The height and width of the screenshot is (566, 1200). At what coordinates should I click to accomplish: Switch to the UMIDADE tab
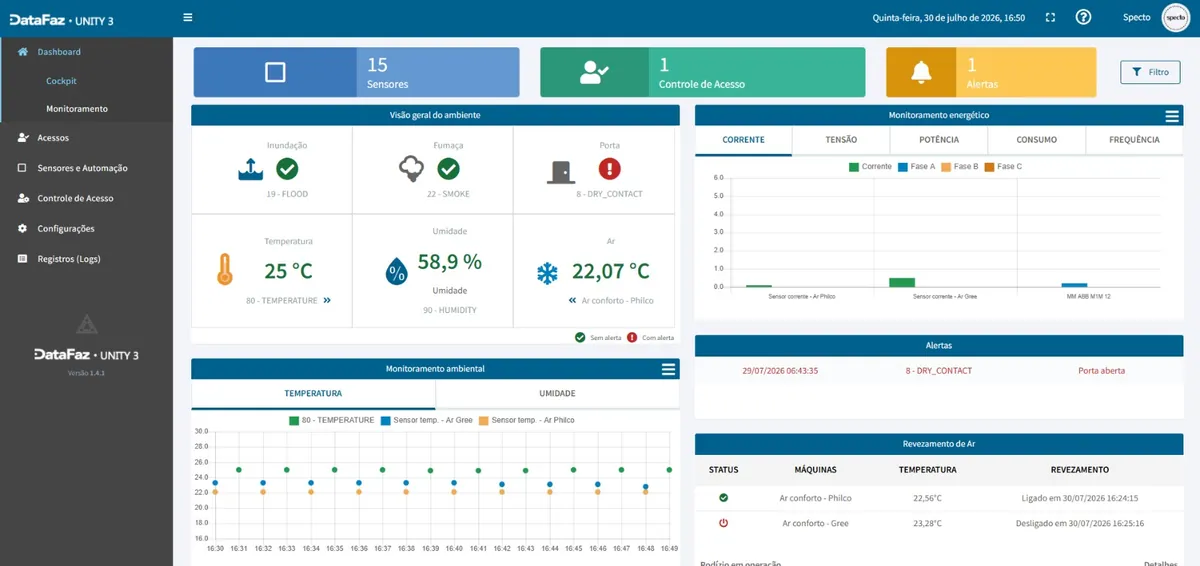point(557,394)
